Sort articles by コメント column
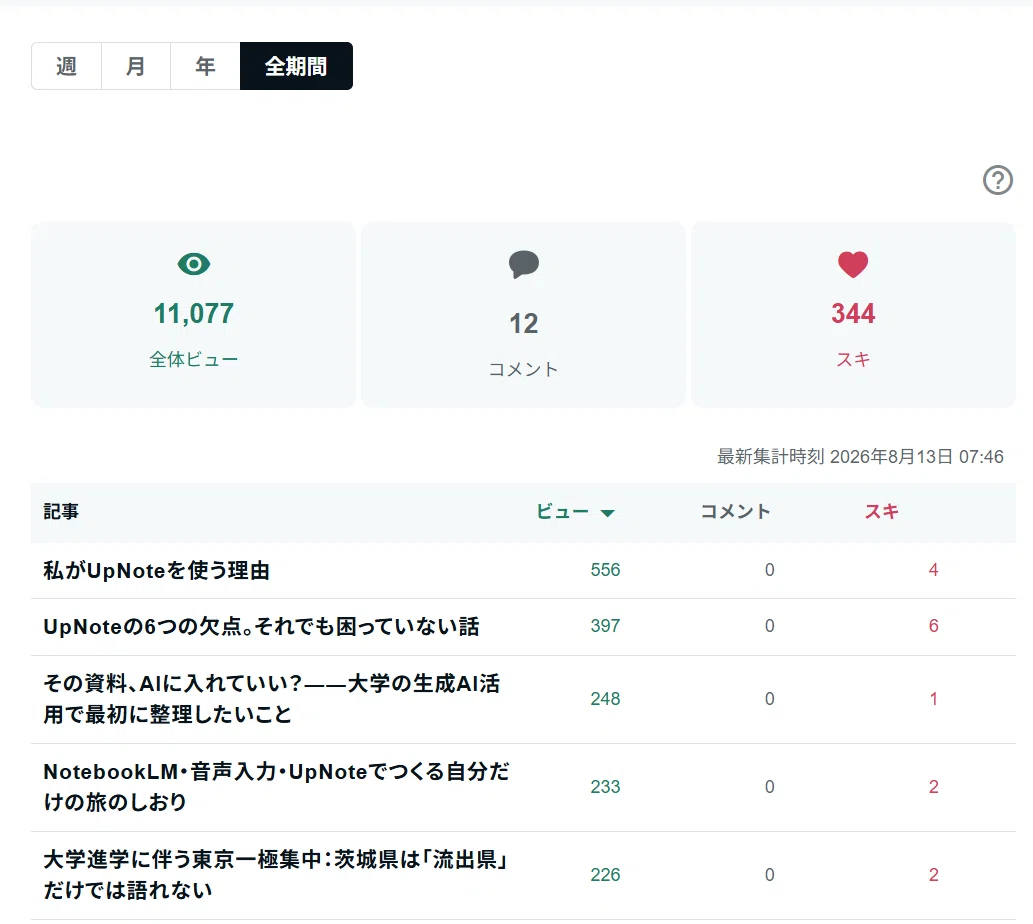Viewport: 1033px width, 924px height. (x=735, y=512)
